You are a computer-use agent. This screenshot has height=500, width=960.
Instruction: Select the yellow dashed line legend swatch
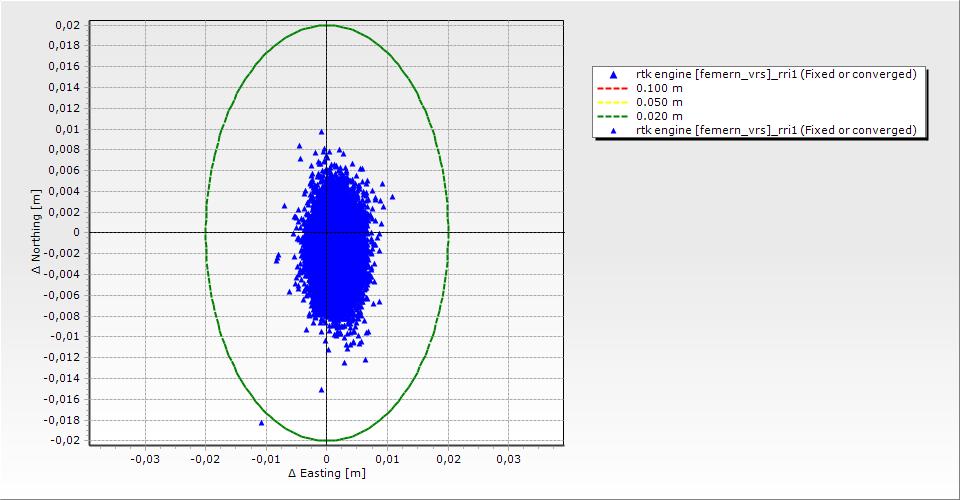tap(613, 102)
